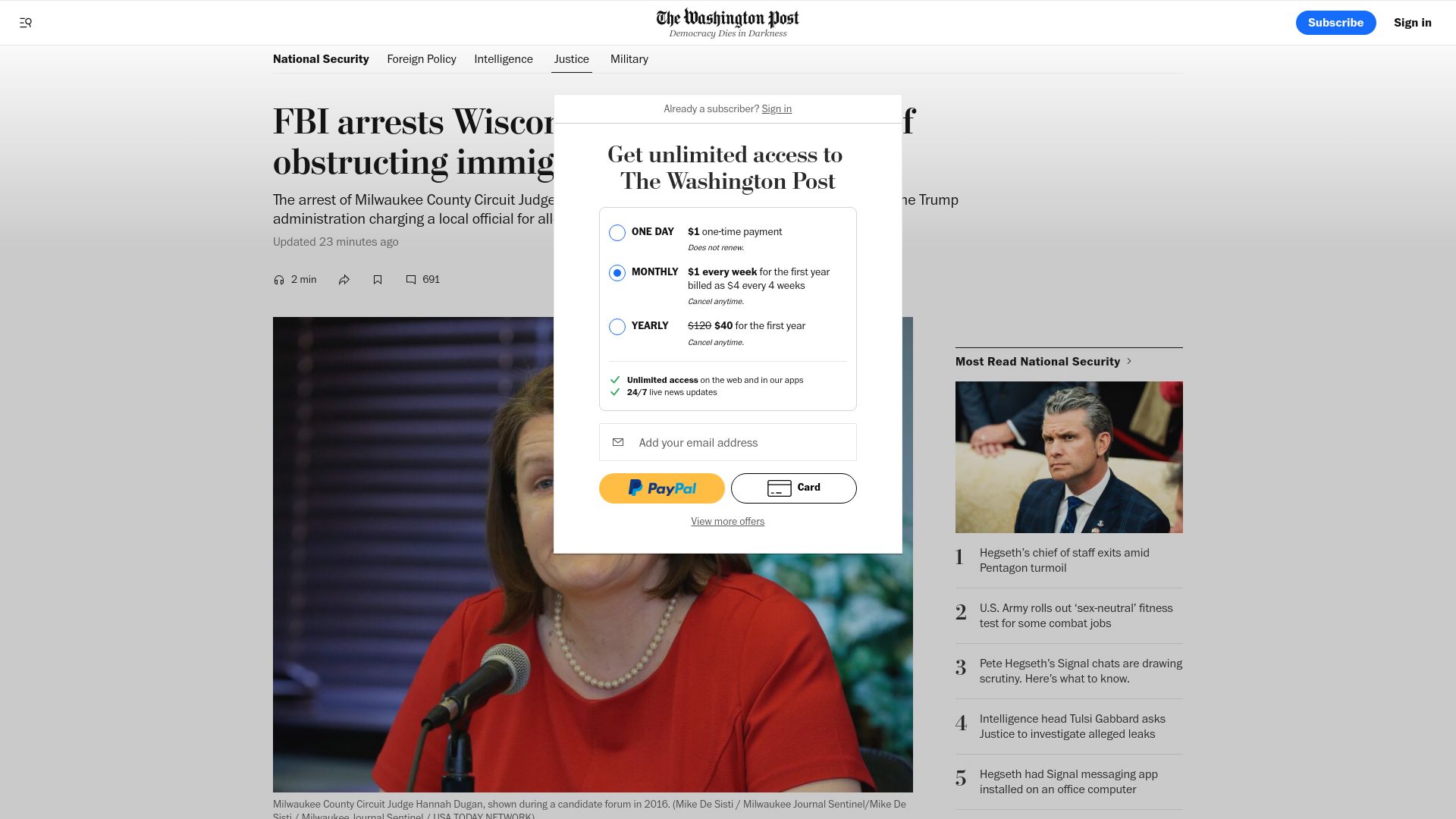Expand Most Read National Security chevron

(1129, 362)
